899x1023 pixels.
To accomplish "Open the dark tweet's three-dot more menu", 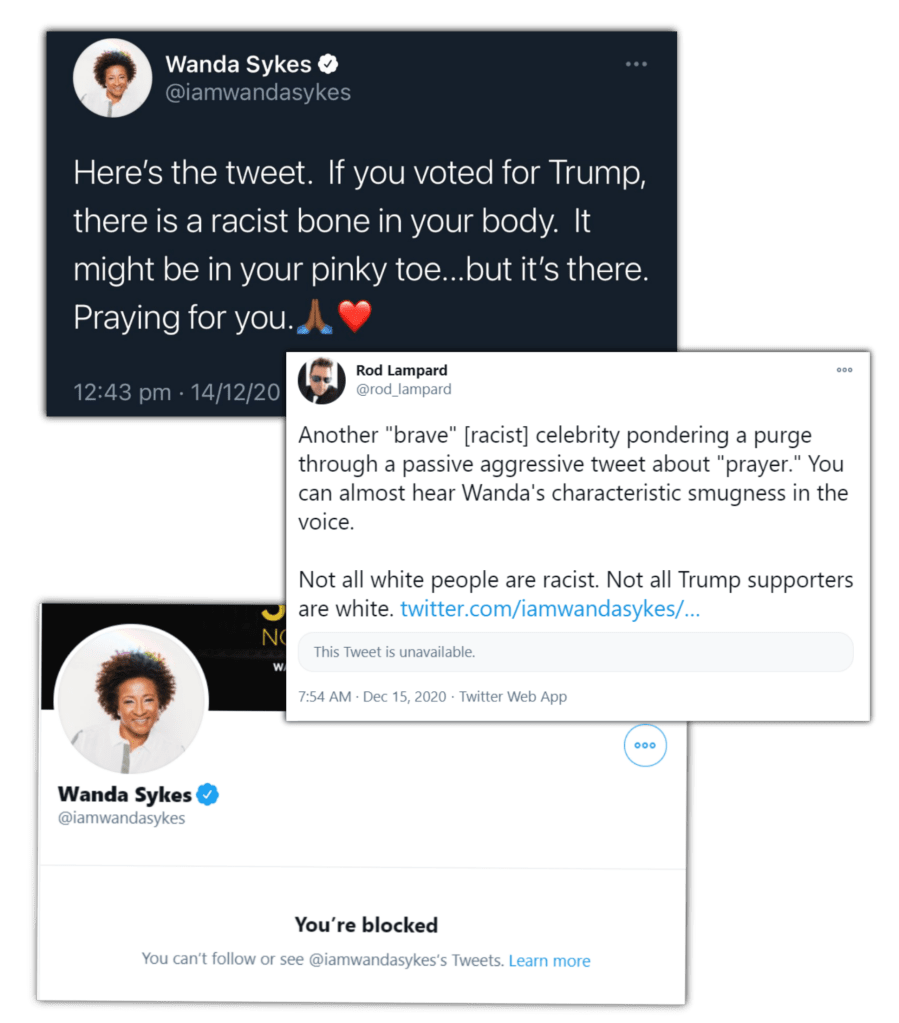I will click(x=636, y=64).
